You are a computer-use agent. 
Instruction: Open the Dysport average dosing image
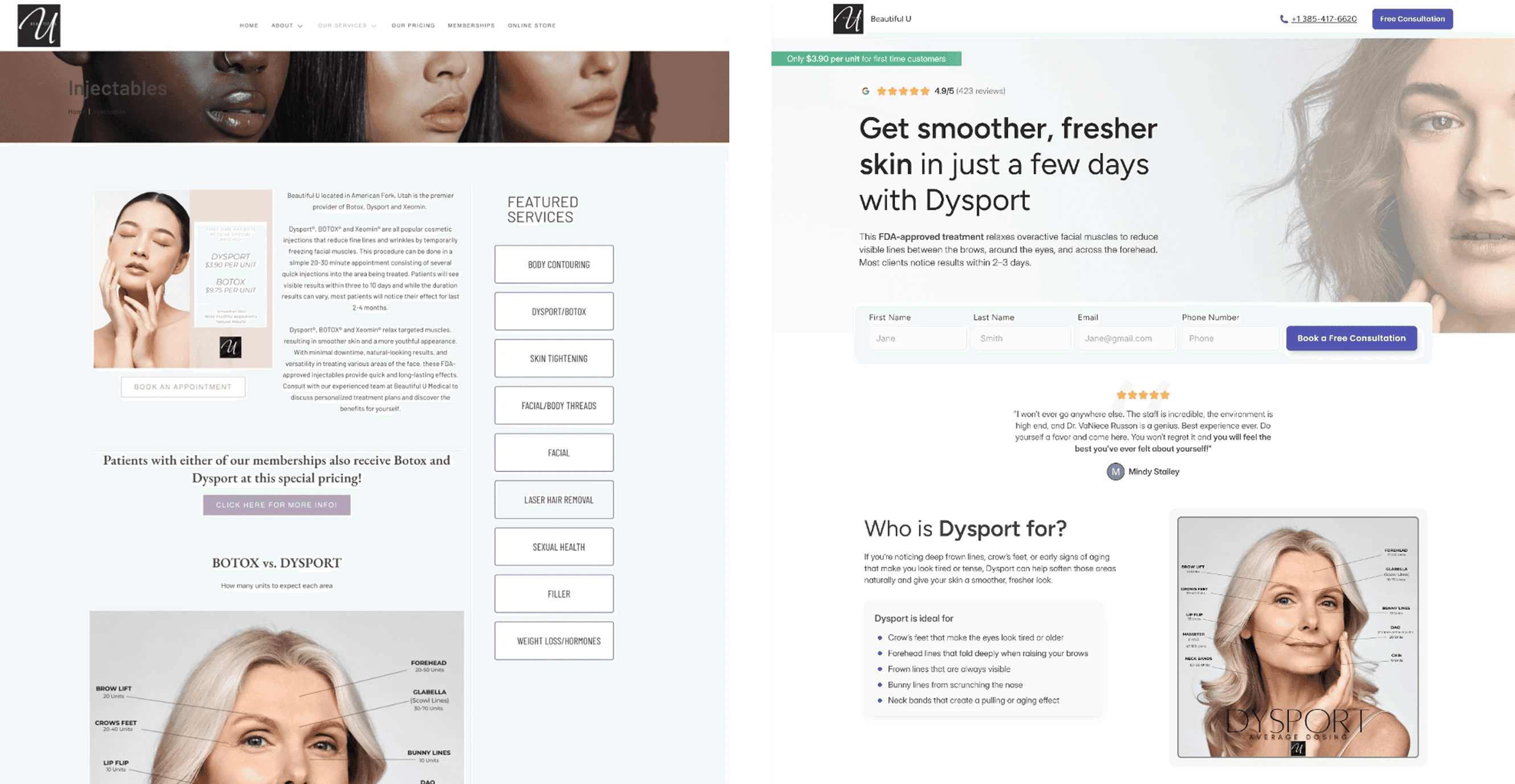tap(1297, 637)
